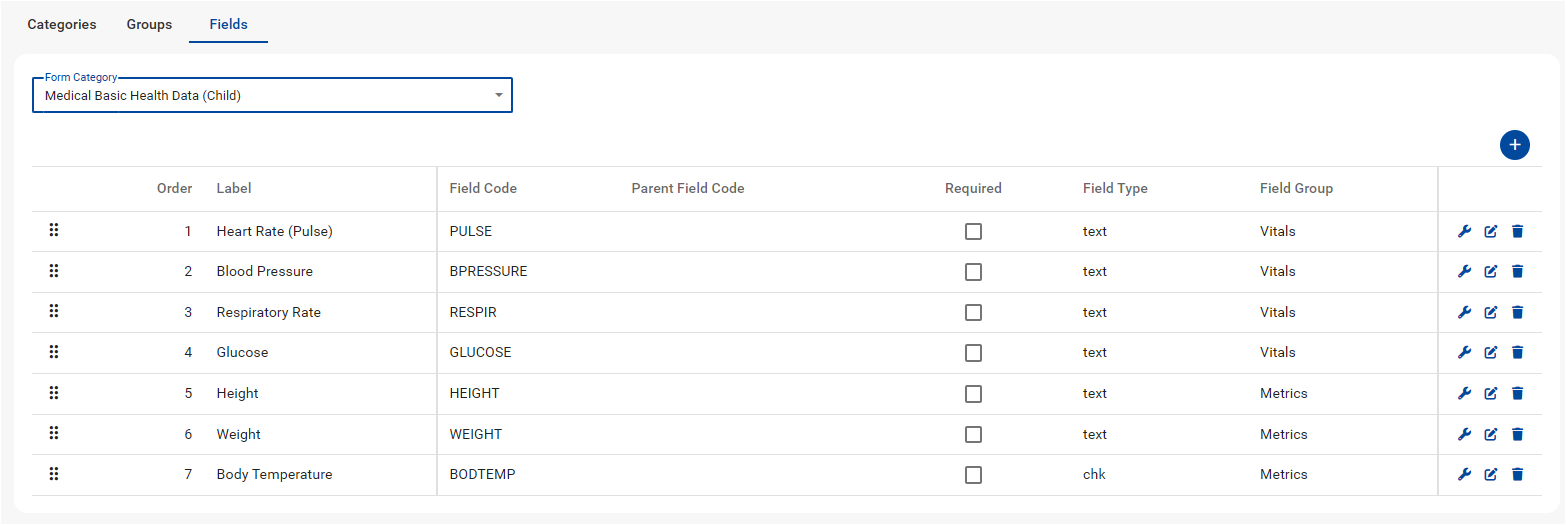Delete the Respiratory Rate field
Viewport: 1566px width, 525px height.
[x=1517, y=312]
